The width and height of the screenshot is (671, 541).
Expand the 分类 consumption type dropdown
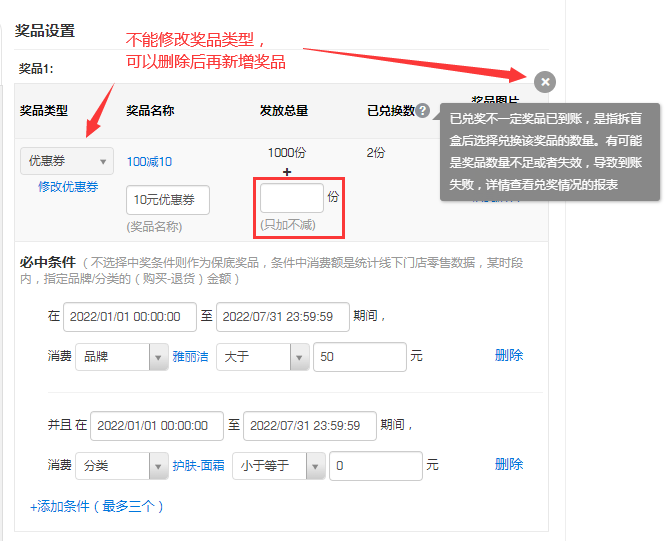[121, 465]
